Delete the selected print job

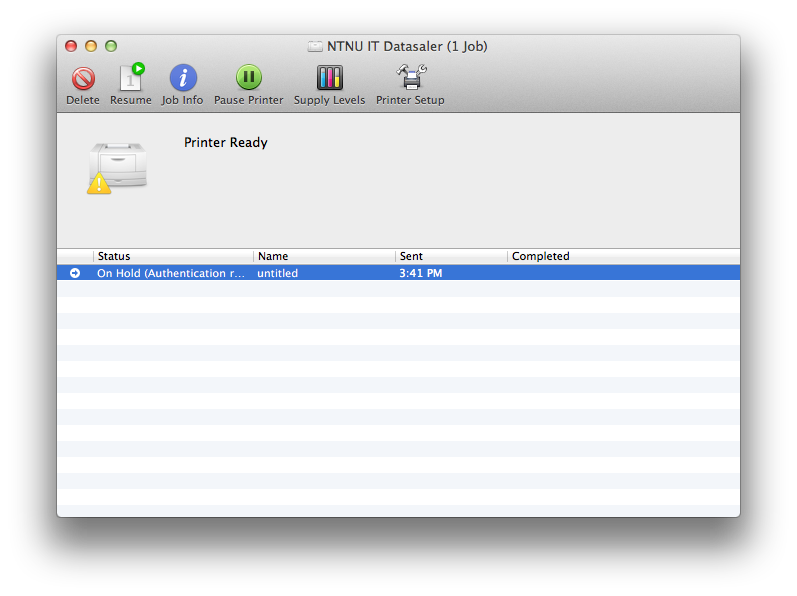coord(83,85)
